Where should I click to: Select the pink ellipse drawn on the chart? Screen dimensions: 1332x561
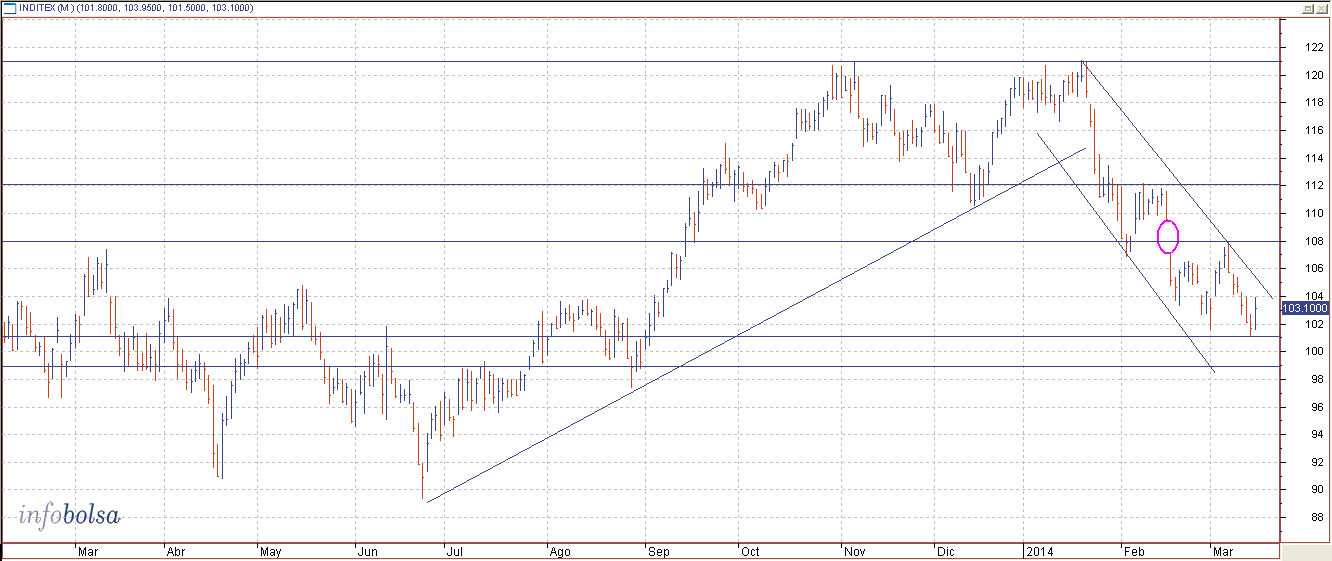tap(1168, 236)
